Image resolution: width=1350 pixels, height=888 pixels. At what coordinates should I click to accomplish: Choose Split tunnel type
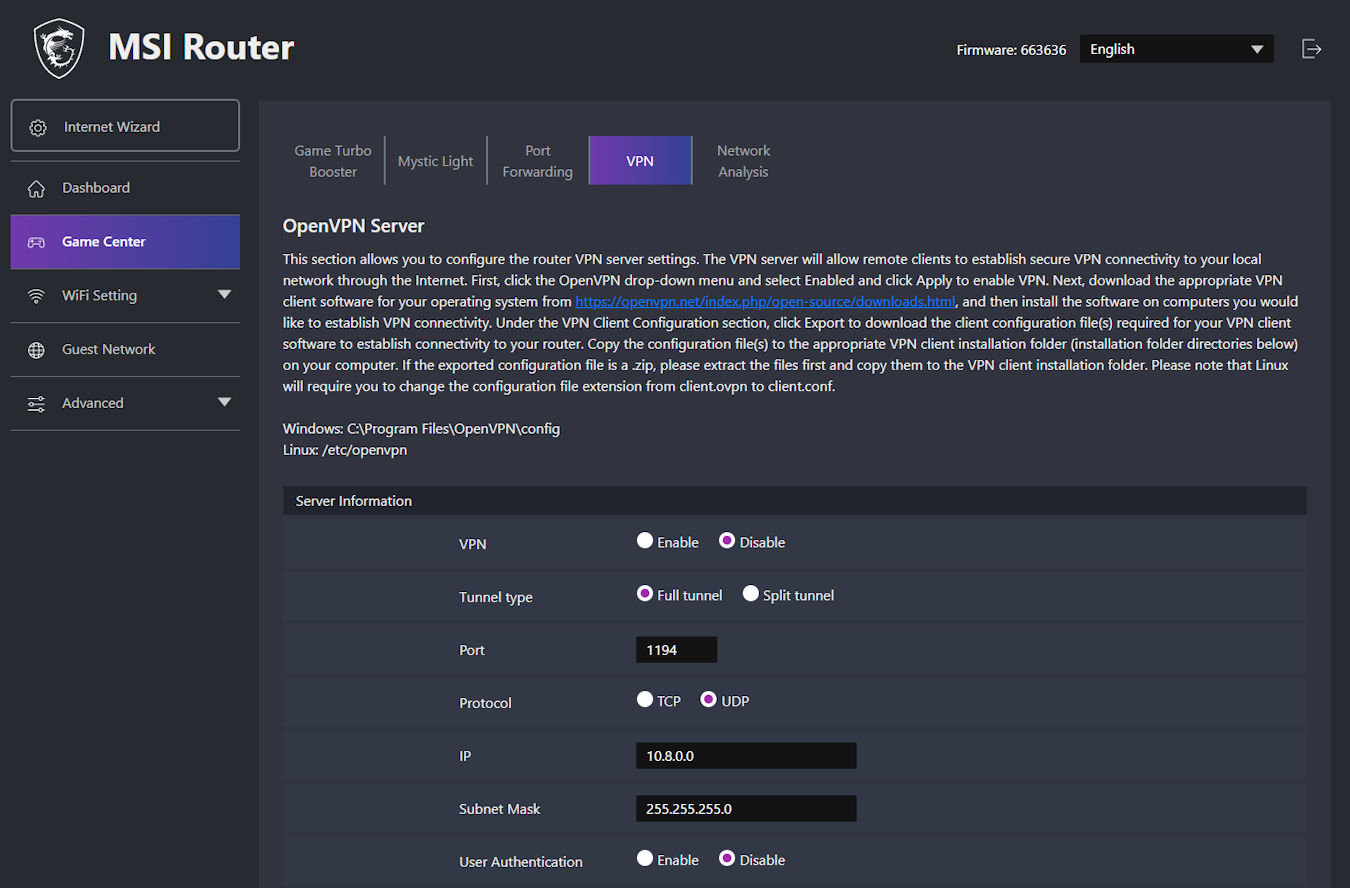coord(750,594)
